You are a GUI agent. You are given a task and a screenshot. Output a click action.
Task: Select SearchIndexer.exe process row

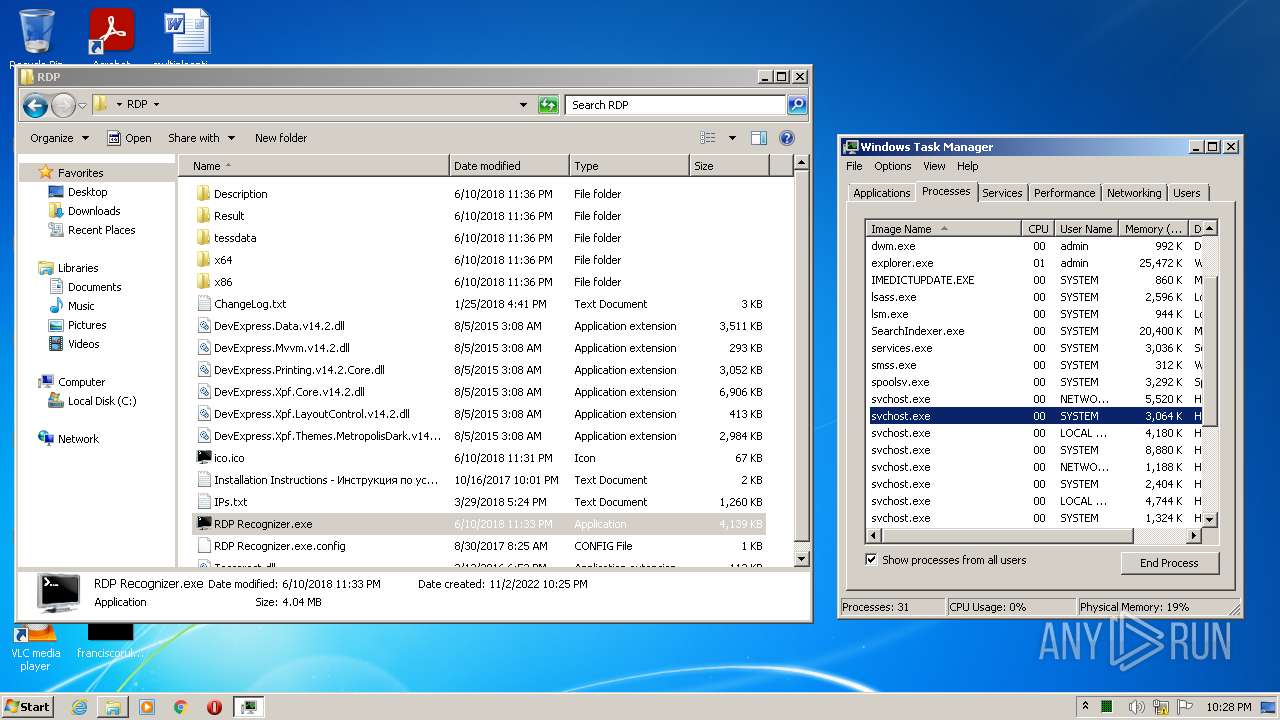[x=1034, y=331]
